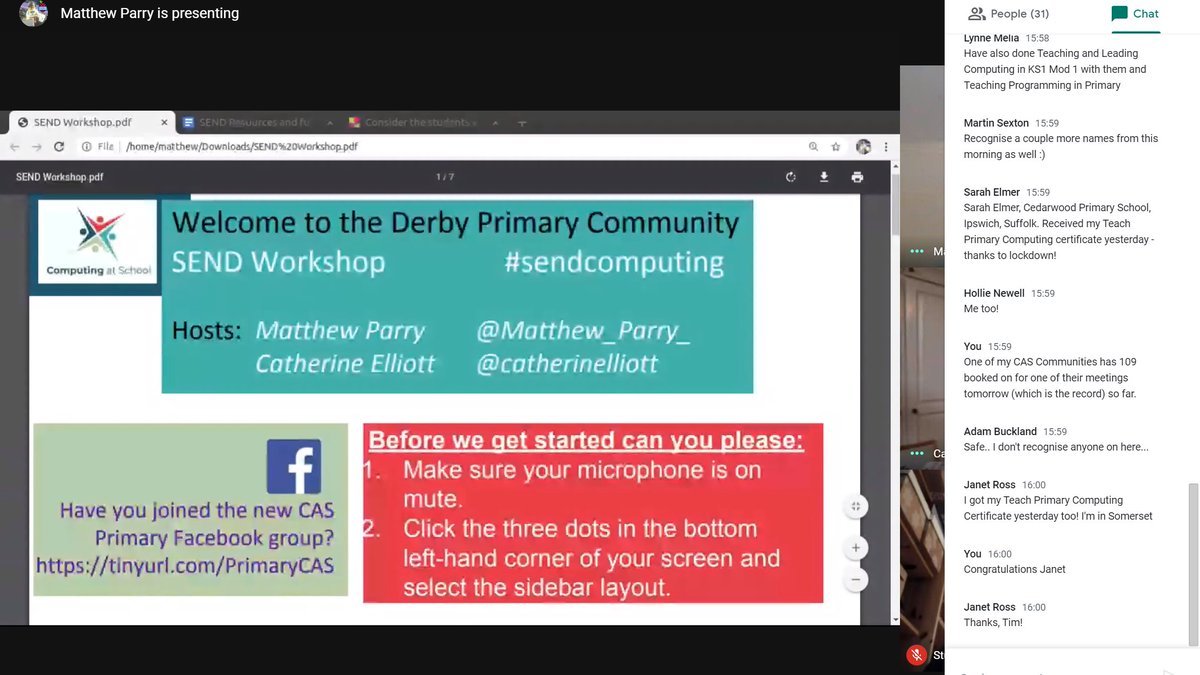Click the PDF page counter 1 / 7
The height and width of the screenshot is (675, 1200).
click(445, 177)
